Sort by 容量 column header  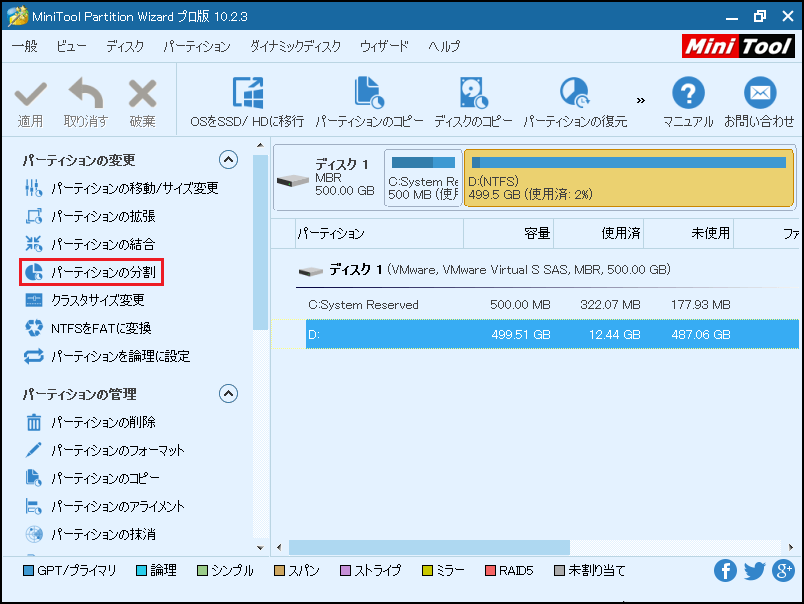point(509,234)
